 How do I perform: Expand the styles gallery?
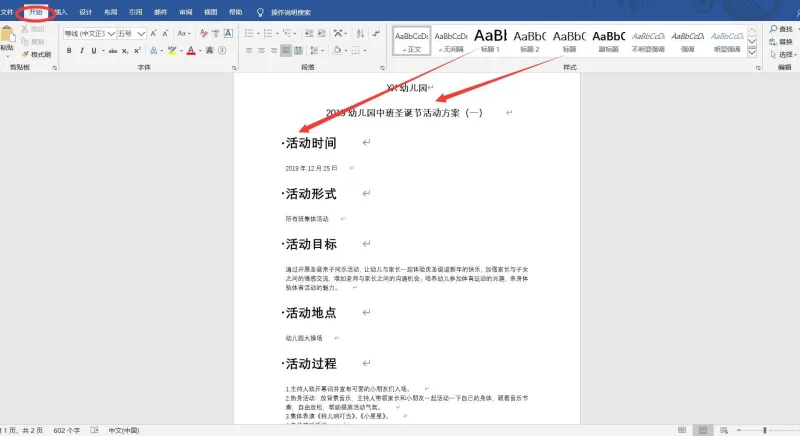click(x=752, y=52)
